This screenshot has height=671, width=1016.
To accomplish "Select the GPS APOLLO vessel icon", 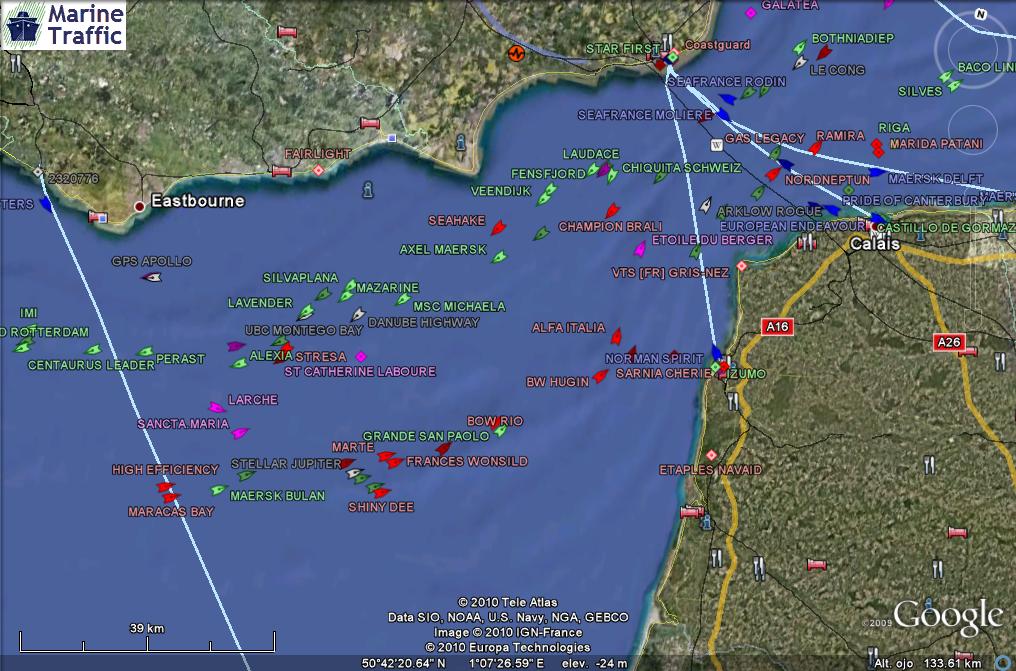I will 152,277.
